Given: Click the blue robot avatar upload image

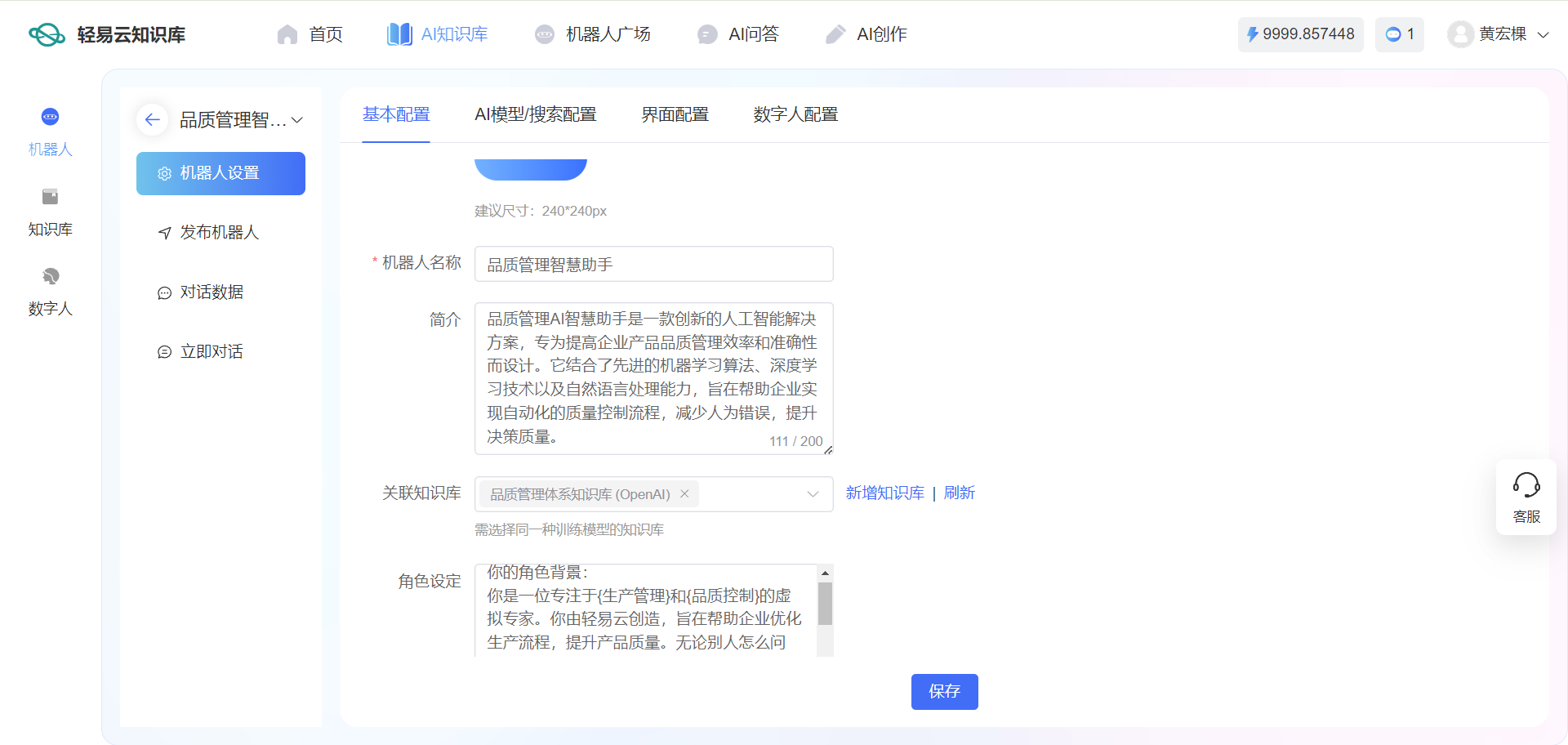Looking at the screenshot, I should 531,169.
